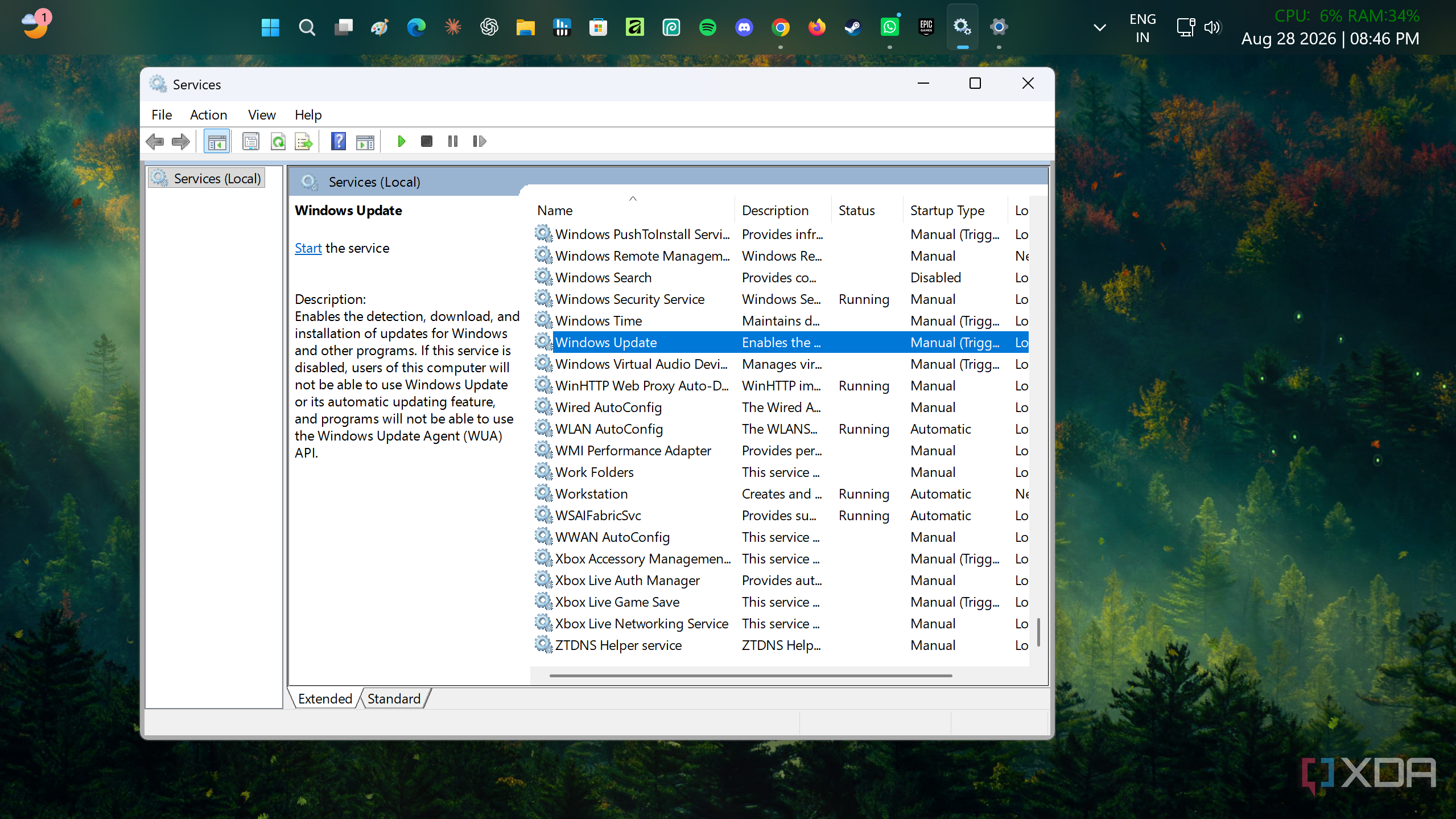
Task: Toggle the Show/Hide Action Pane icon
Action: (x=365, y=141)
